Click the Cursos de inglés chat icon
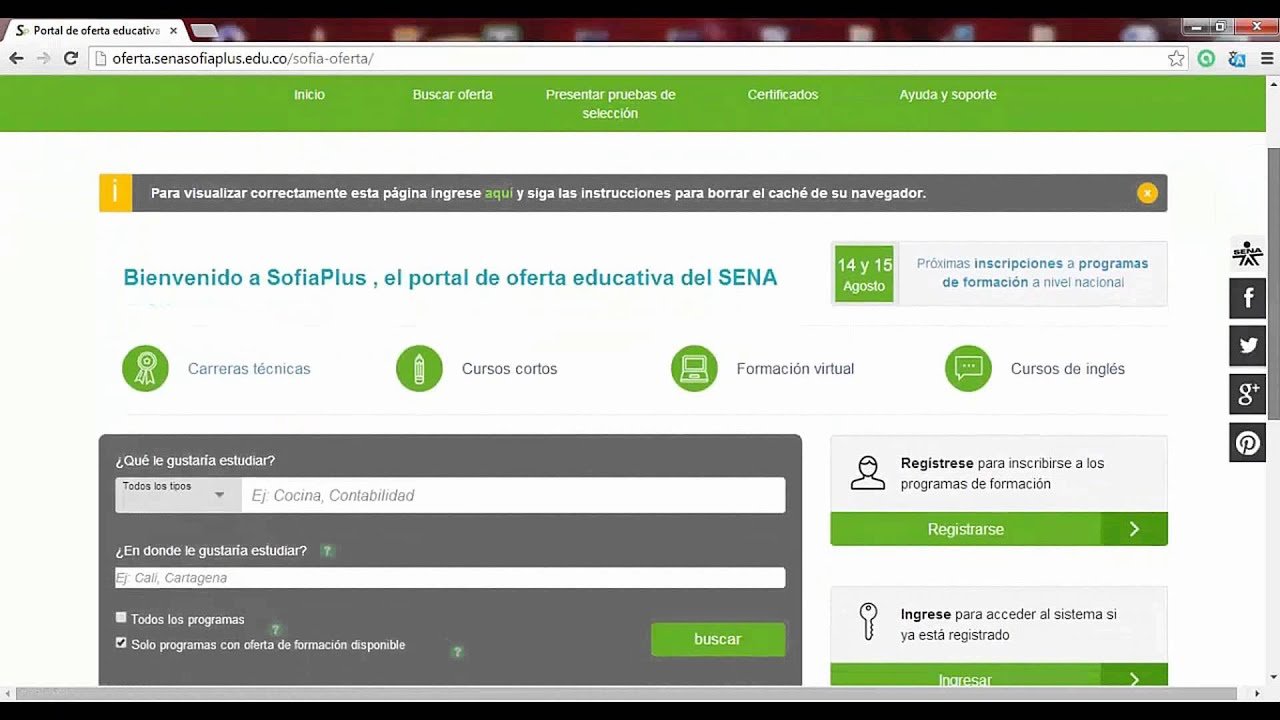The height and width of the screenshot is (720, 1280). pos(968,368)
